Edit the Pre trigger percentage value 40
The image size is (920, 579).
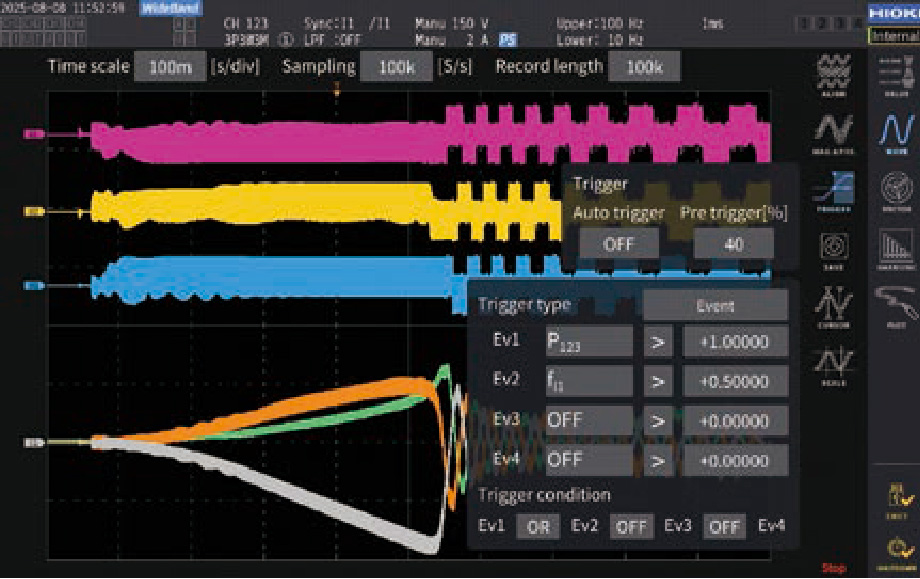point(733,243)
